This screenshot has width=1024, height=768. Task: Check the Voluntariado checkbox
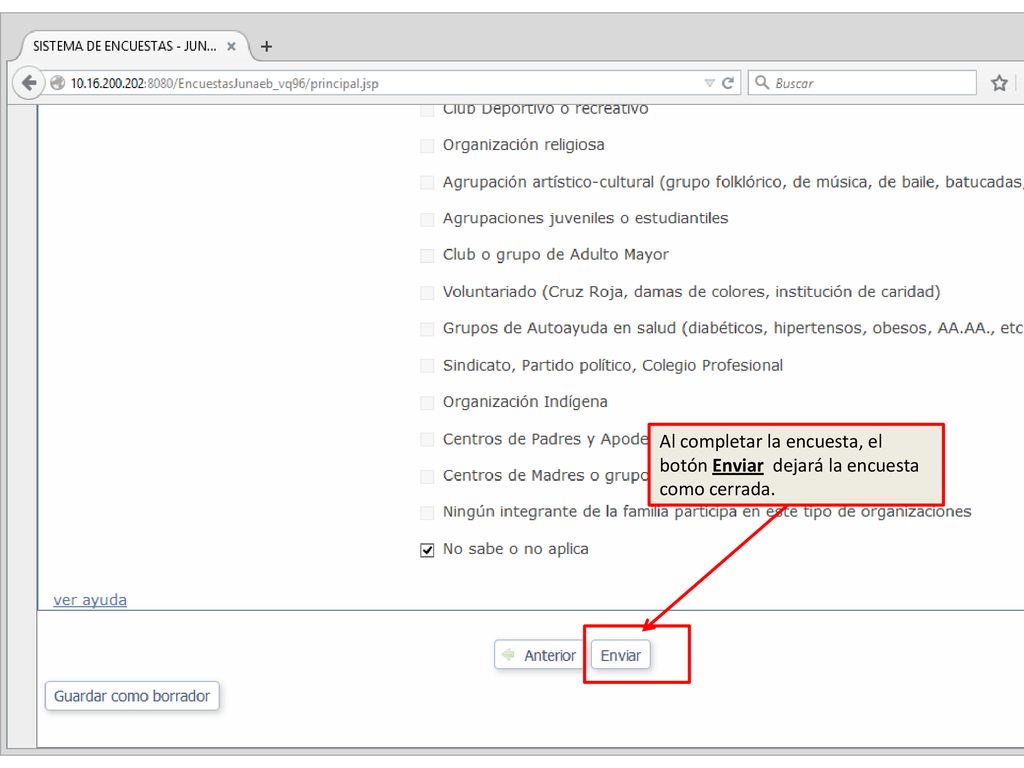coord(427,293)
